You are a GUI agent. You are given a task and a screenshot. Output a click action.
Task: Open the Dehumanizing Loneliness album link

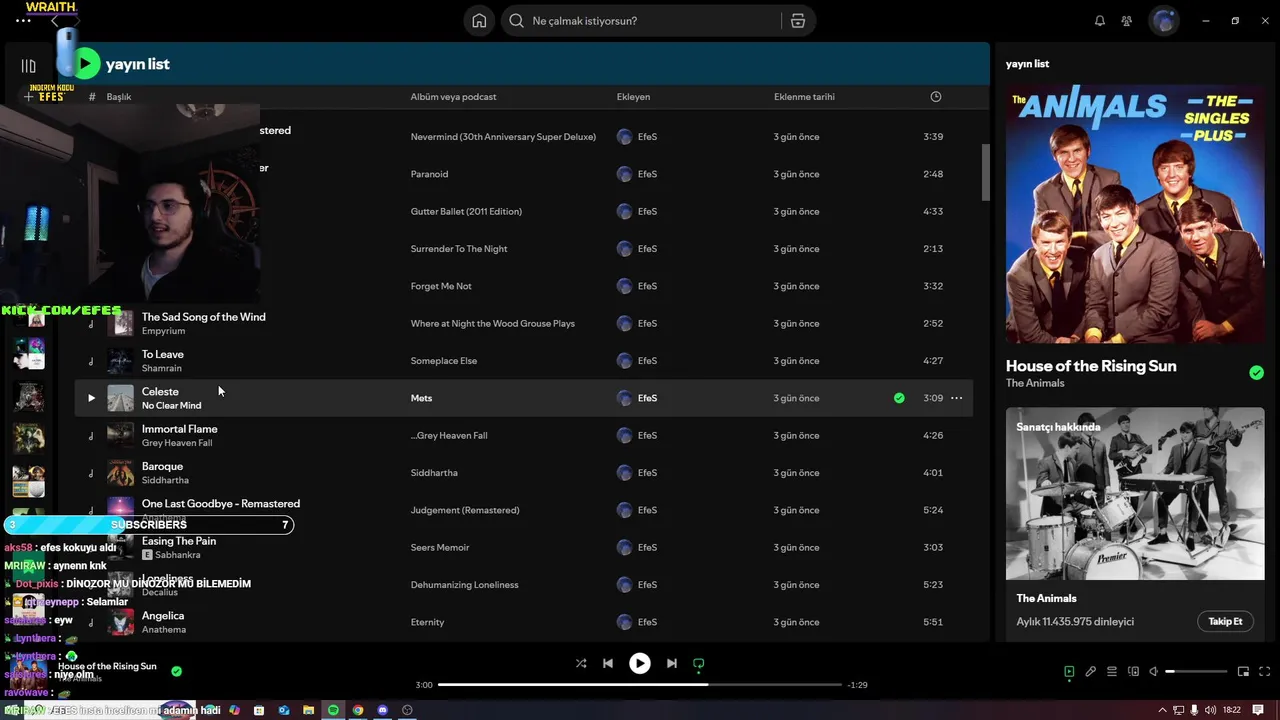point(464,585)
